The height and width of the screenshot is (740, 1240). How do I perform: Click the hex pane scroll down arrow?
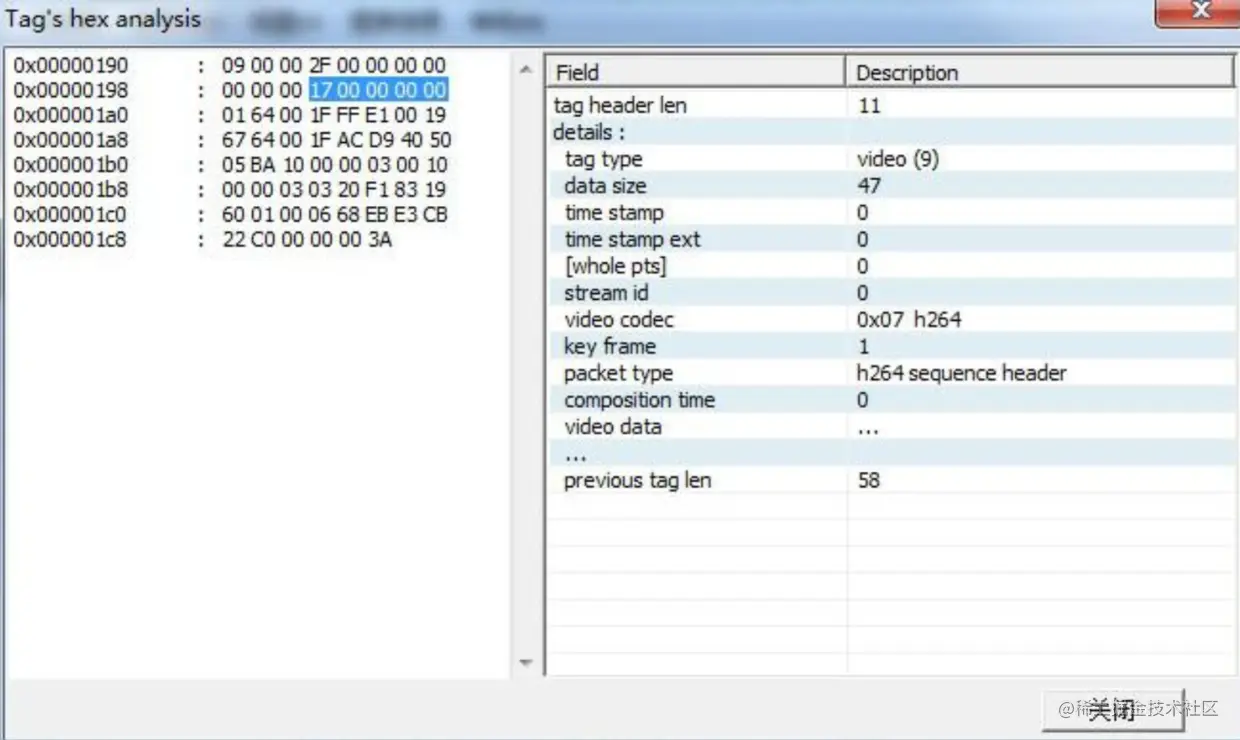coord(526,662)
